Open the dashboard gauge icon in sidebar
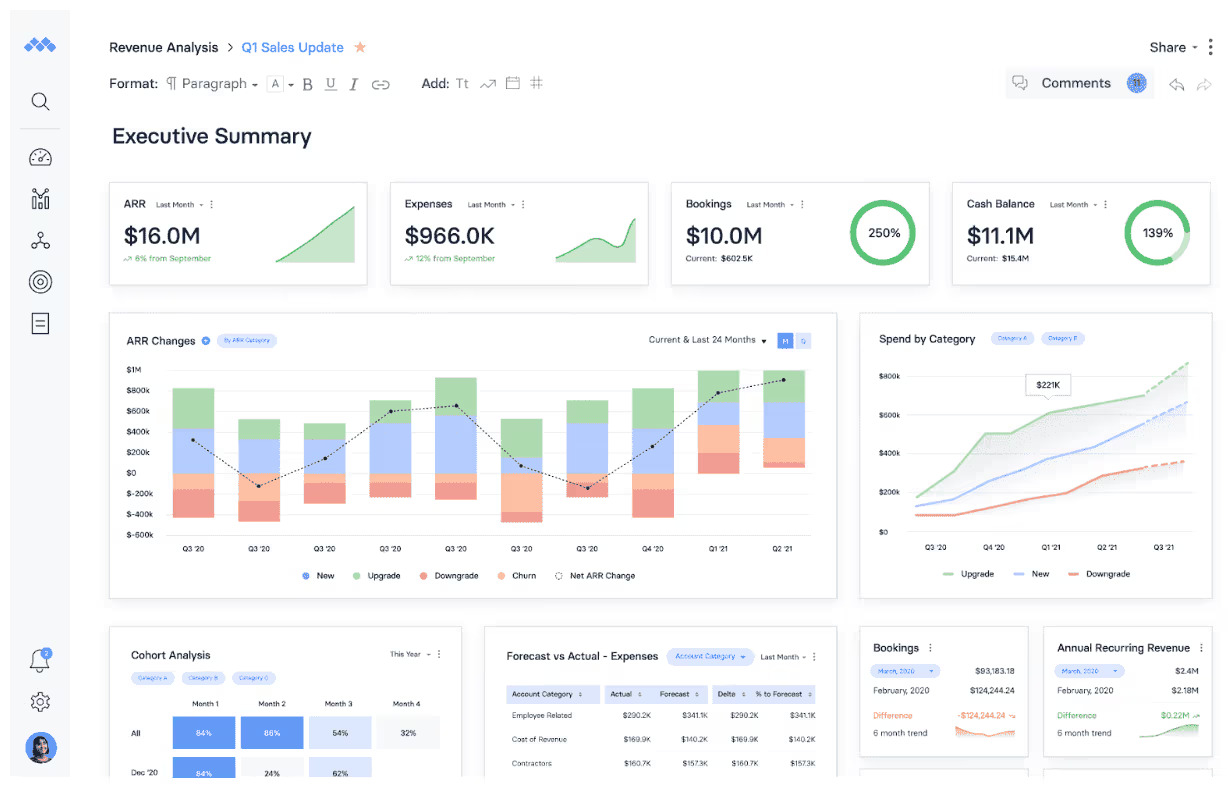1228x790 pixels. [x=40, y=157]
